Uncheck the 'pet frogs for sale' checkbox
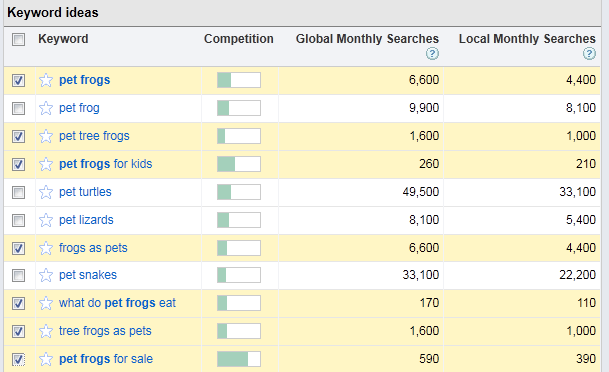This screenshot has width=609, height=372. tap(18, 359)
